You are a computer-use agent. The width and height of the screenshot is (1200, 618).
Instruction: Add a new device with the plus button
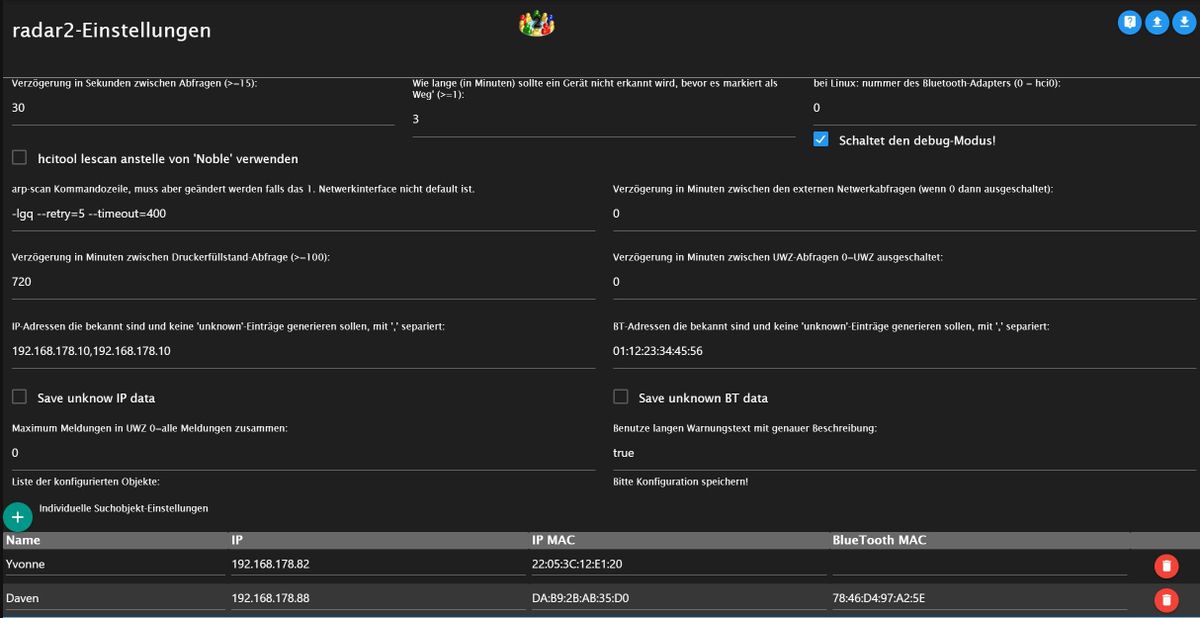click(18, 516)
